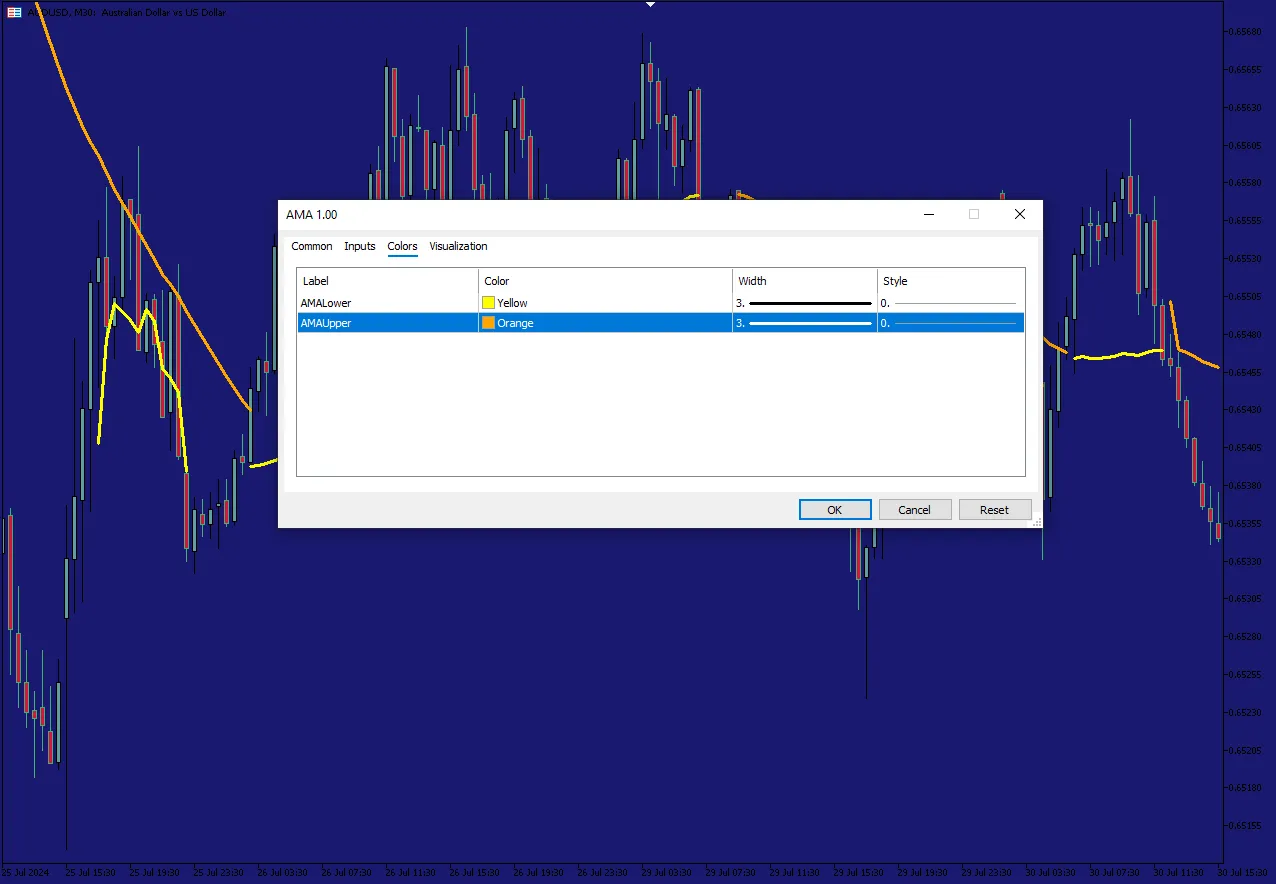This screenshot has width=1276, height=884.
Task: Minimize the AMA 1.00 dialog
Action: pyautogui.click(x=929, y=214)
